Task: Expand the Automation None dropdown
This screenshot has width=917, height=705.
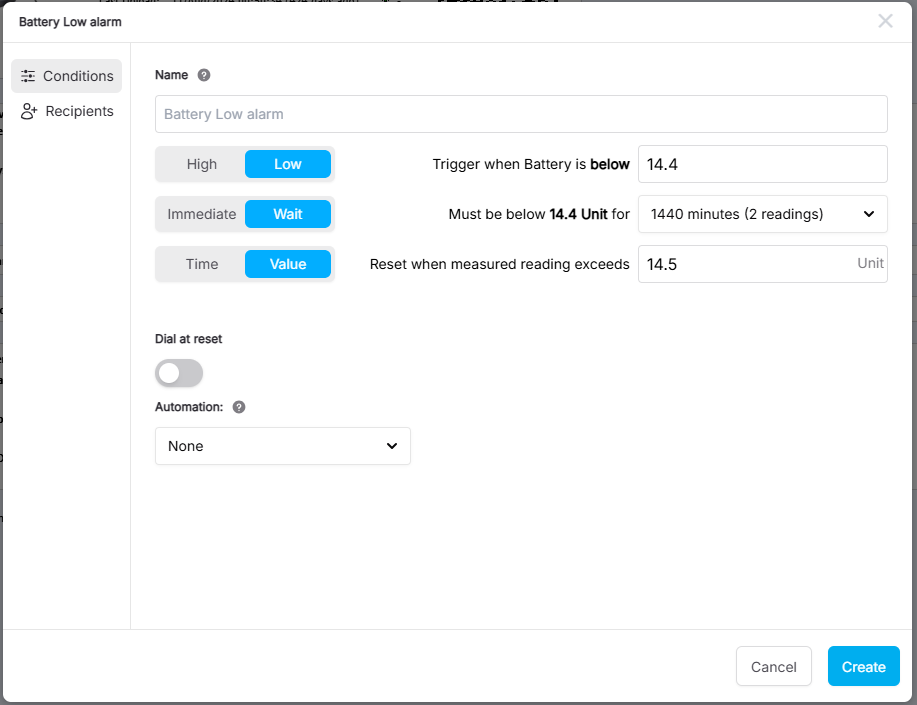Action: pyautogui.click(x=283, y=446)
